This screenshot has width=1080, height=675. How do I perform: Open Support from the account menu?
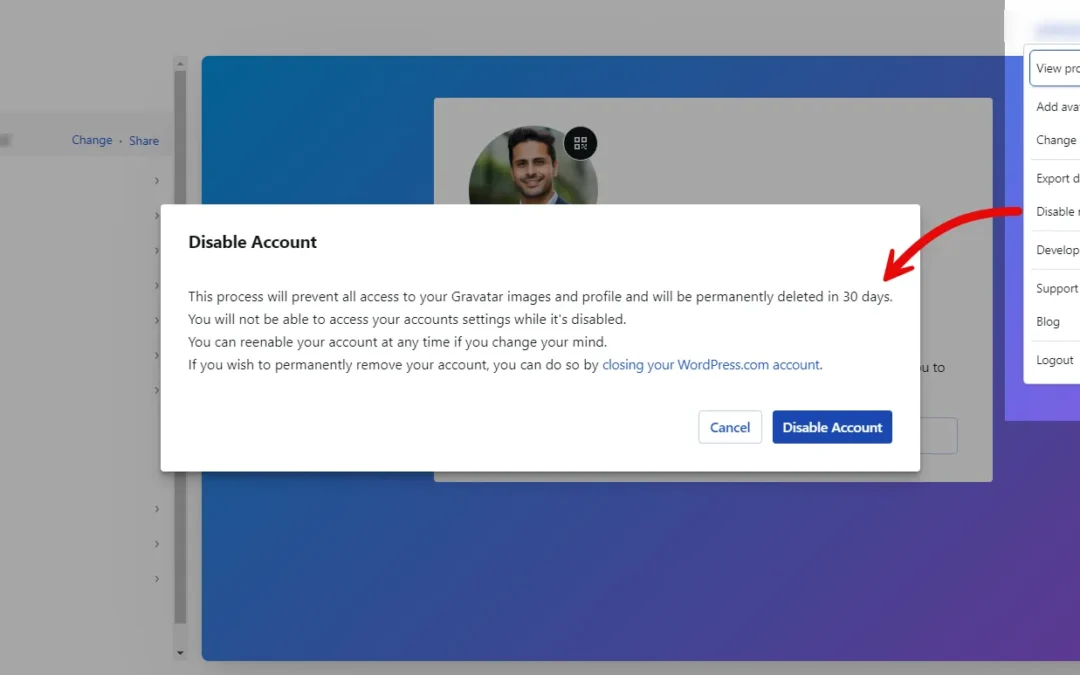1057,289
